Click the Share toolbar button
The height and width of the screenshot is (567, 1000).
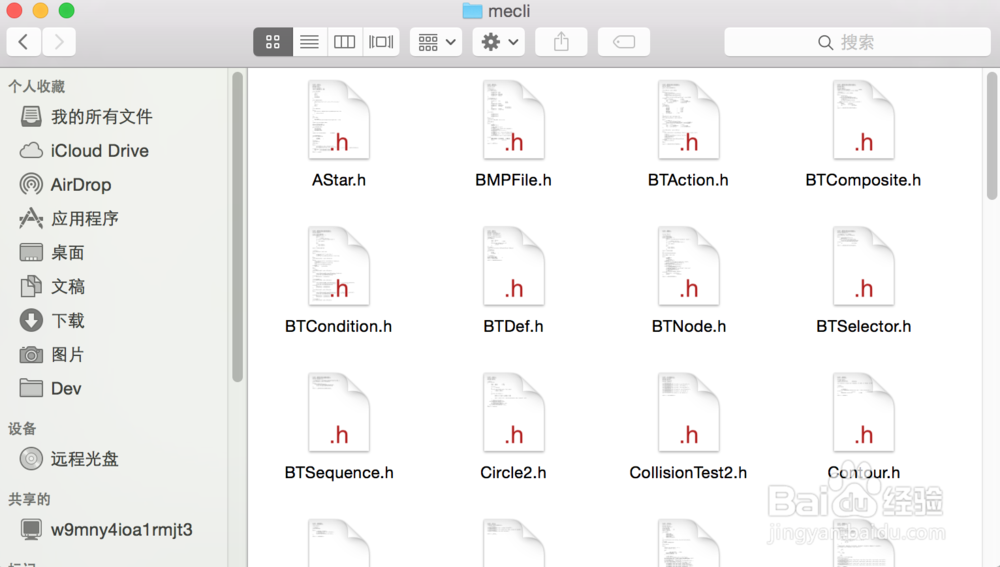pyautogui.click(x=561, y=42)
